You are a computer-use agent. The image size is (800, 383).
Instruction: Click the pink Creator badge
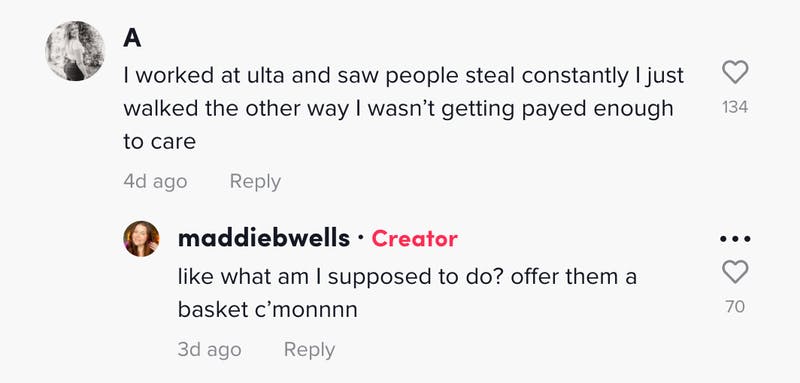414,239
